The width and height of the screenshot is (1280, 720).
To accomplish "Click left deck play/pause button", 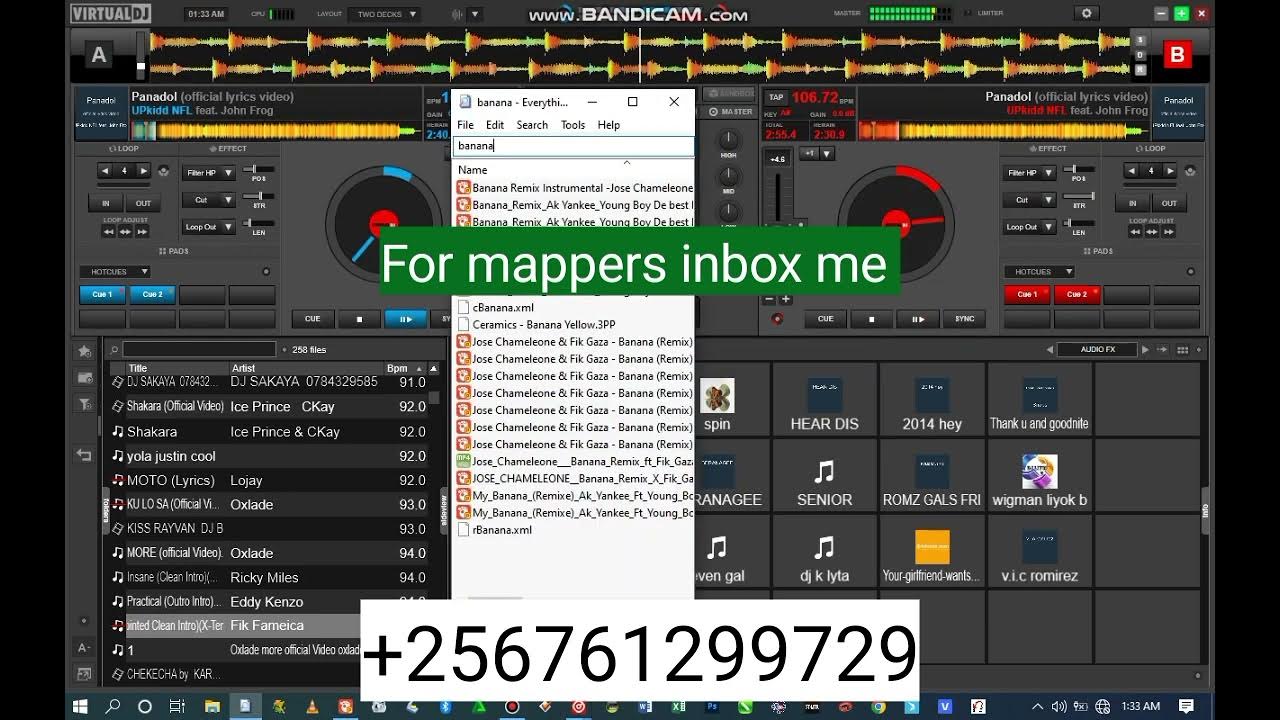I will 406,319.
